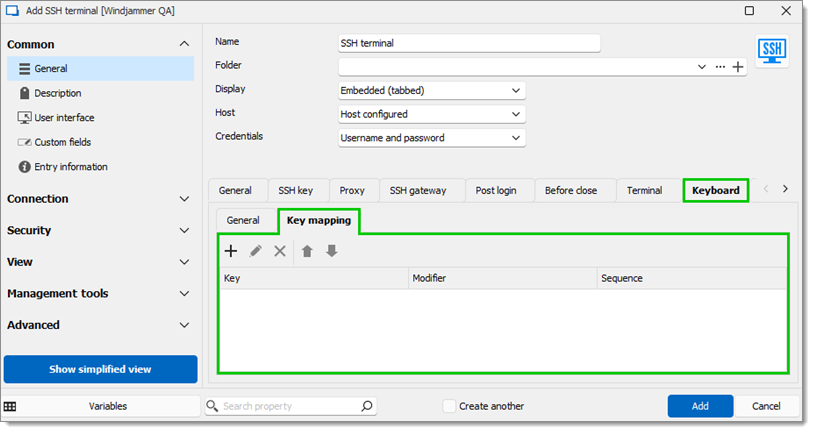
Task: Add new folder with plus icon
Action: coord(738,67)
